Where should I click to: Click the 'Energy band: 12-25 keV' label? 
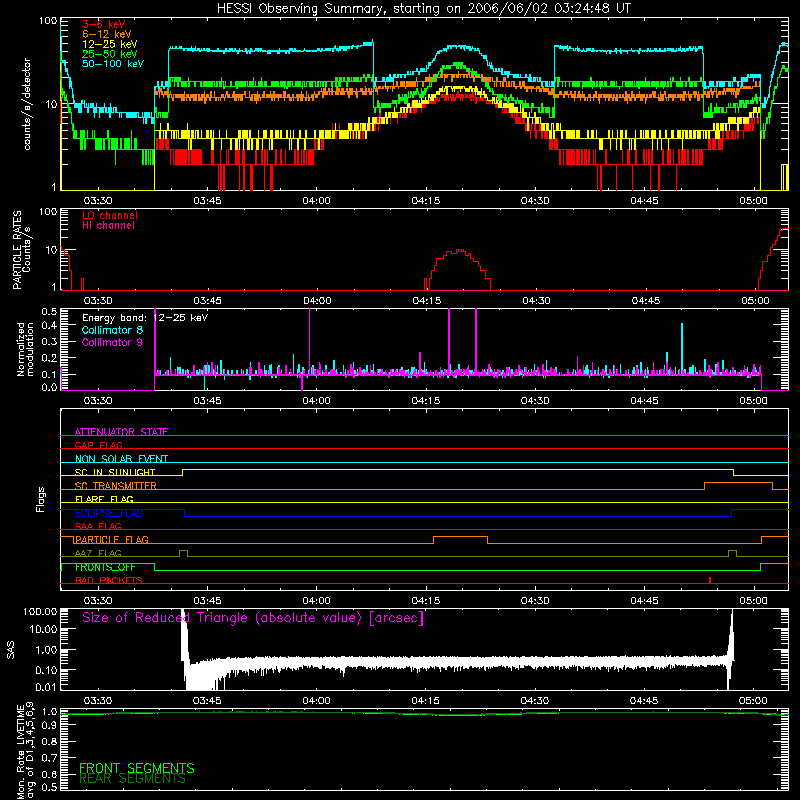[145, 318]
